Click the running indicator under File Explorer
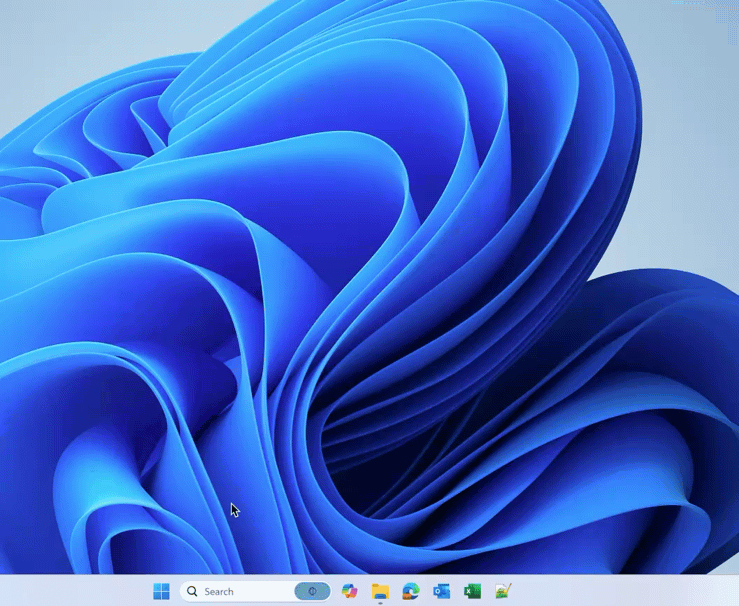 (x=380, y=603)
